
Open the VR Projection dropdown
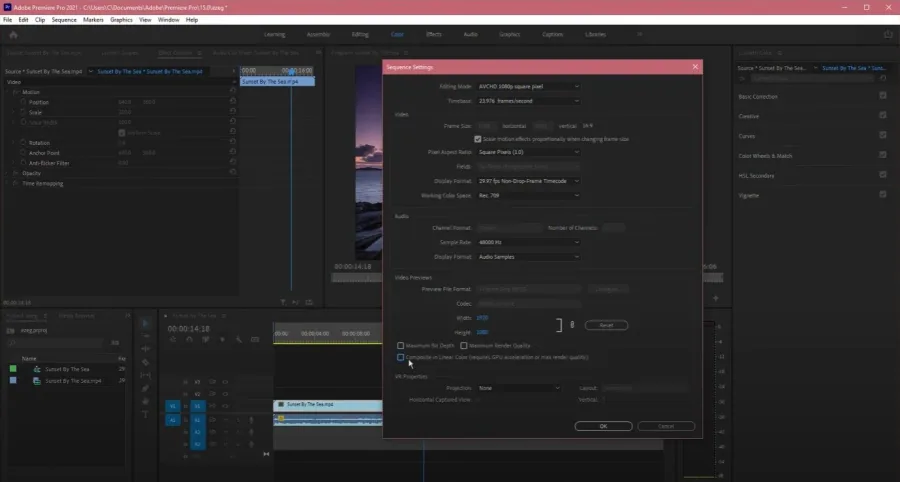pyautogui.click(x=519, y=388)
